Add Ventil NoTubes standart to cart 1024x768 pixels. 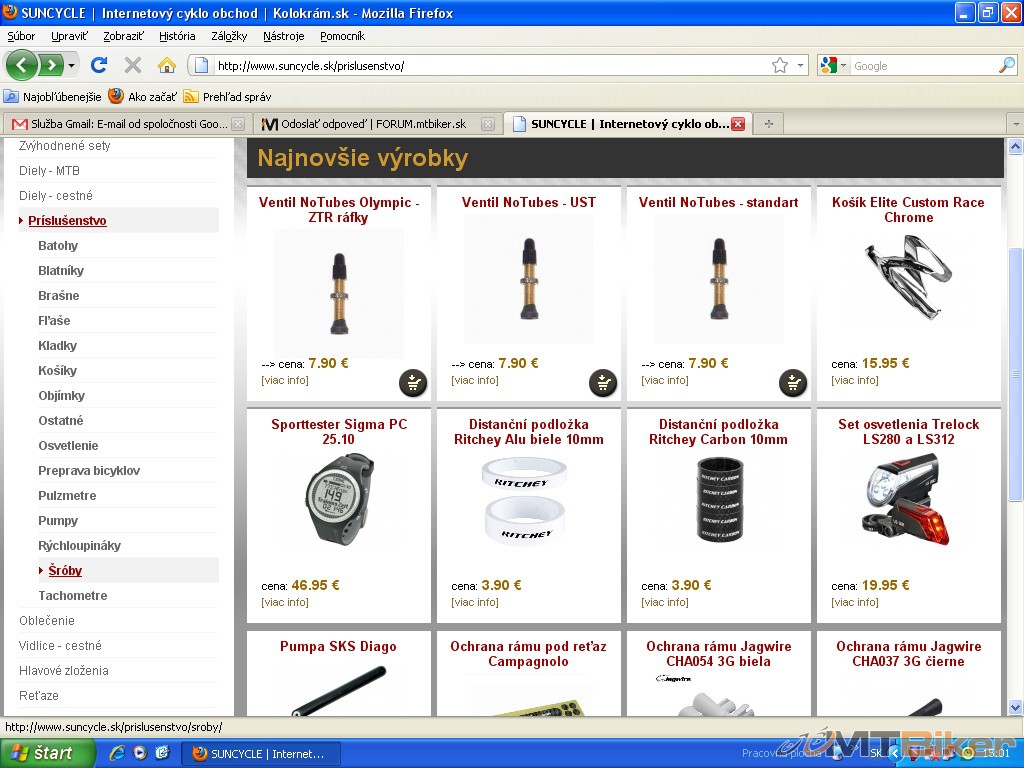pos(792,382)
